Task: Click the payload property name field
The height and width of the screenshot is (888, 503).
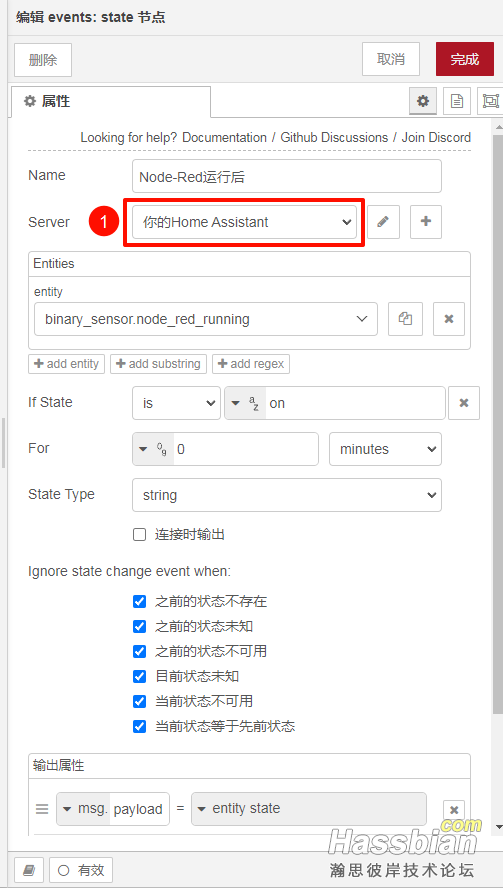Action: [x=139, y=809]
